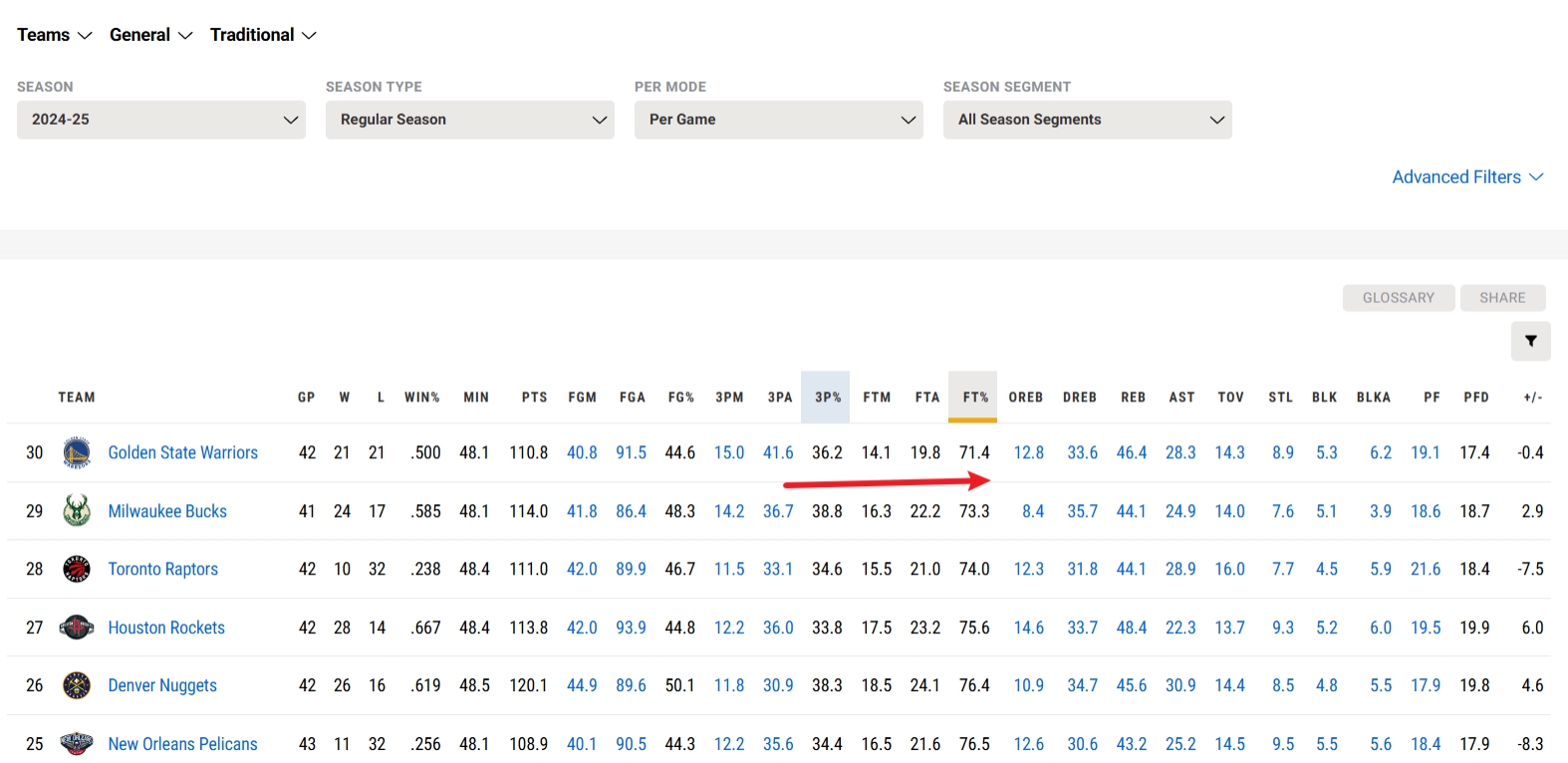
Task: Click the Houston Rockets team logo
Action: coord(77,628)
